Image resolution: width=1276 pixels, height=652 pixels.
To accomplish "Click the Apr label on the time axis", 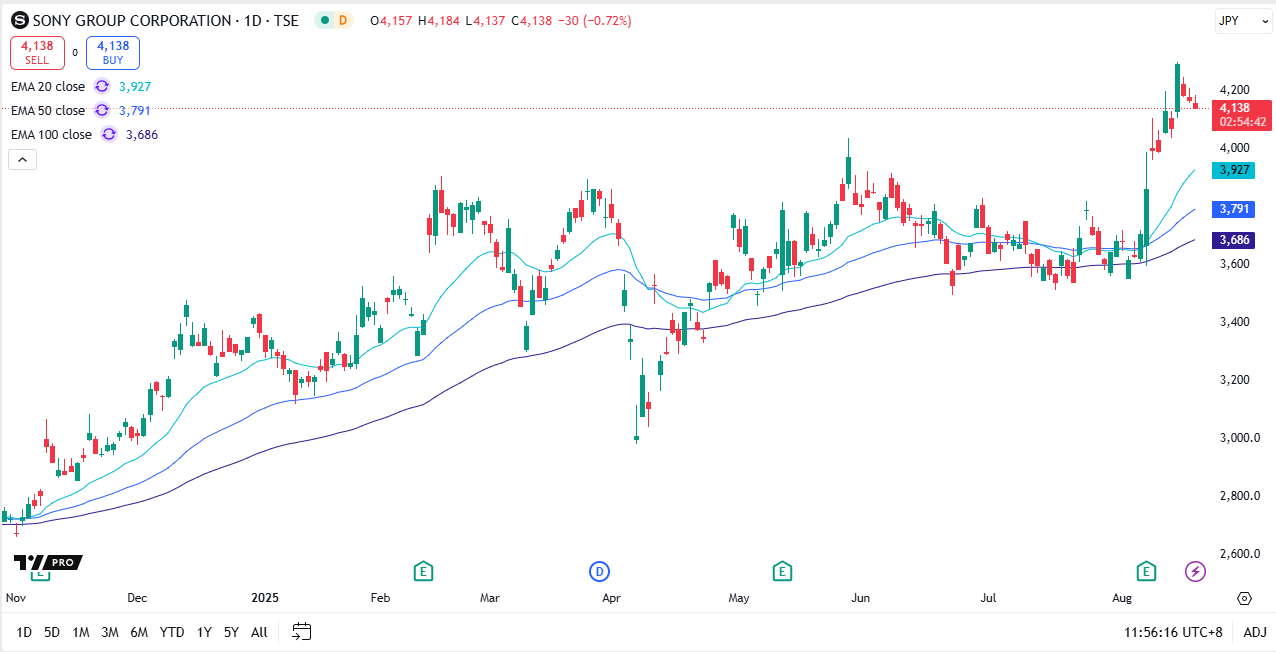I will tap(612, 598).
